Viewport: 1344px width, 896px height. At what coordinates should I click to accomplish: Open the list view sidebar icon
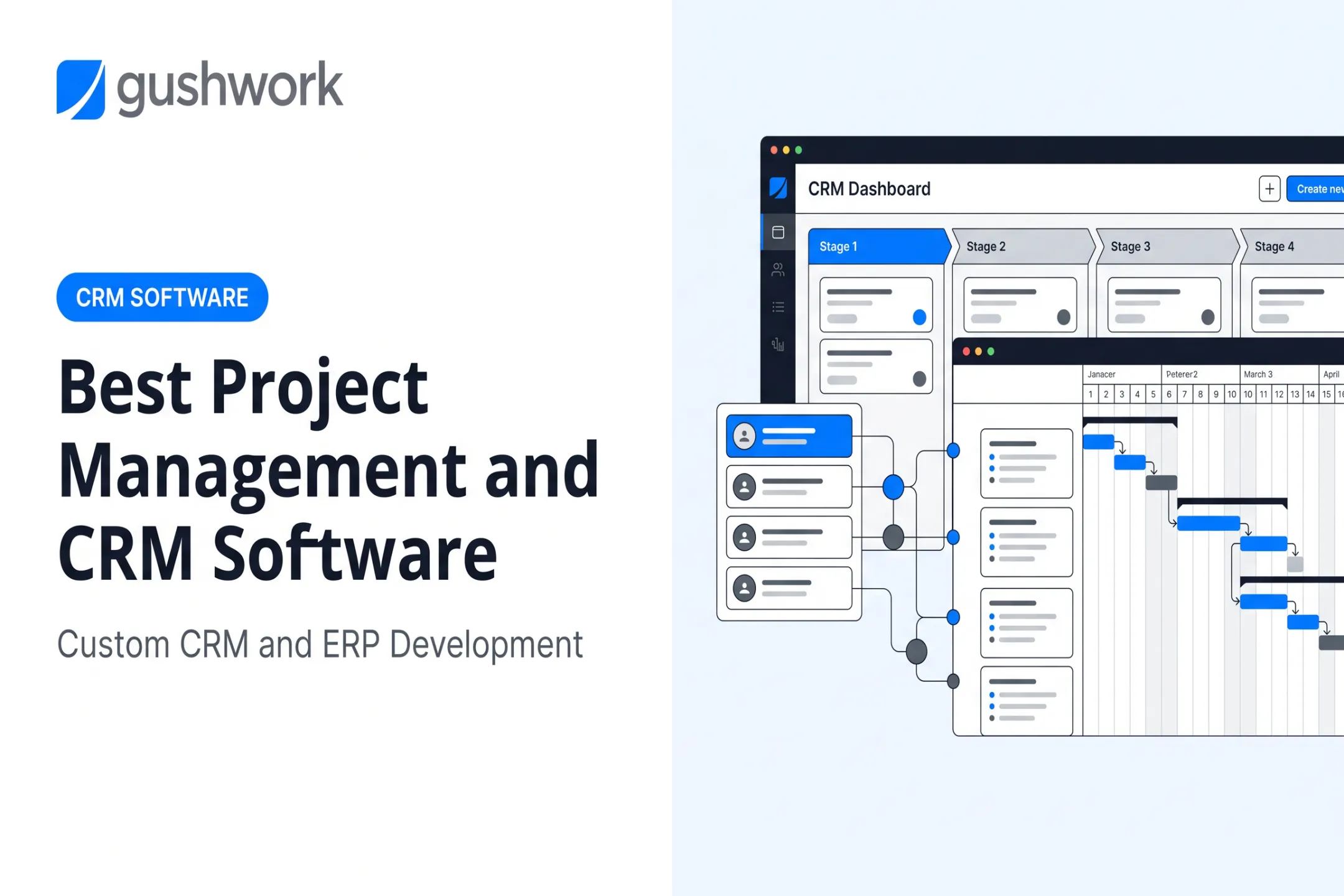[778, 307]
